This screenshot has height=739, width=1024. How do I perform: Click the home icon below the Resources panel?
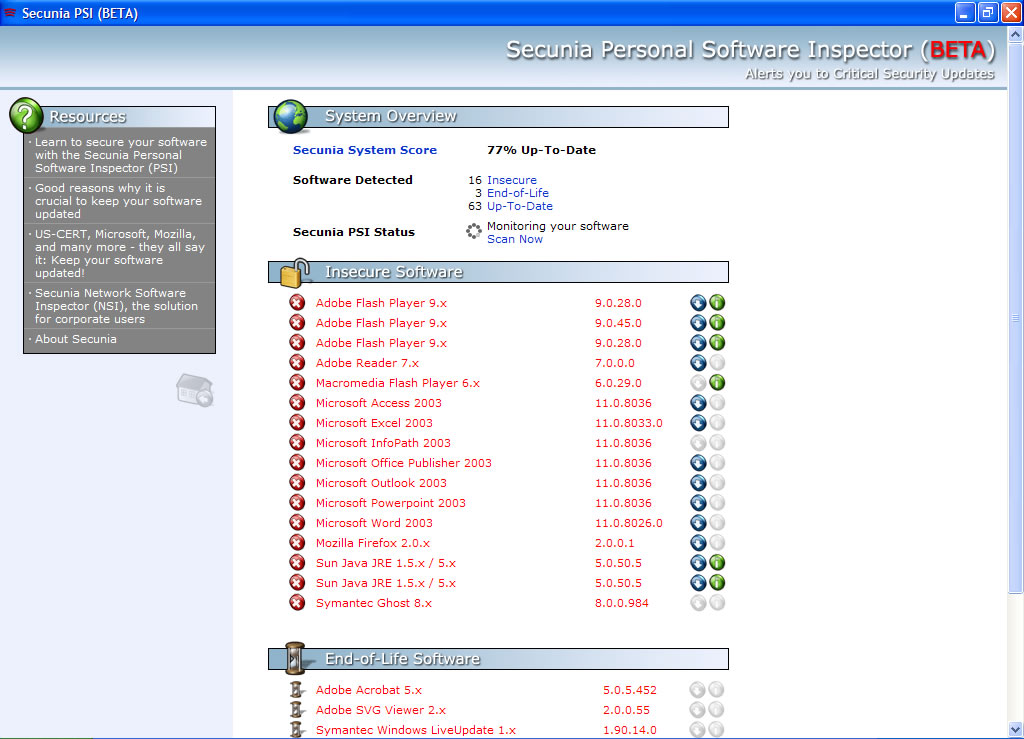(195, 390)
